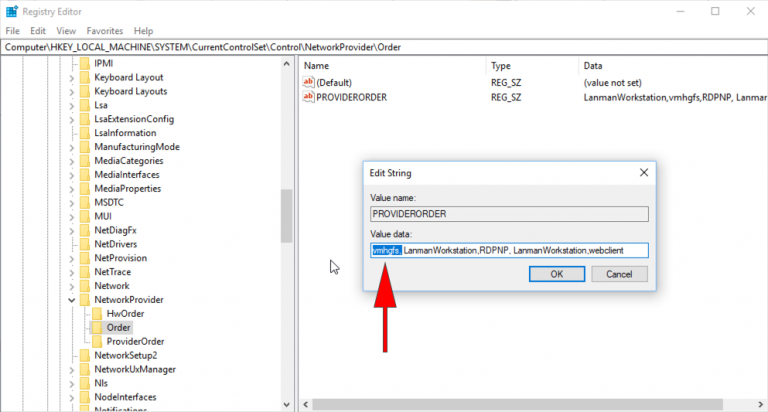The height and width of the screenshot is (412, 768).
Task: Expand the MUI tree node
Action: [72, 216]
